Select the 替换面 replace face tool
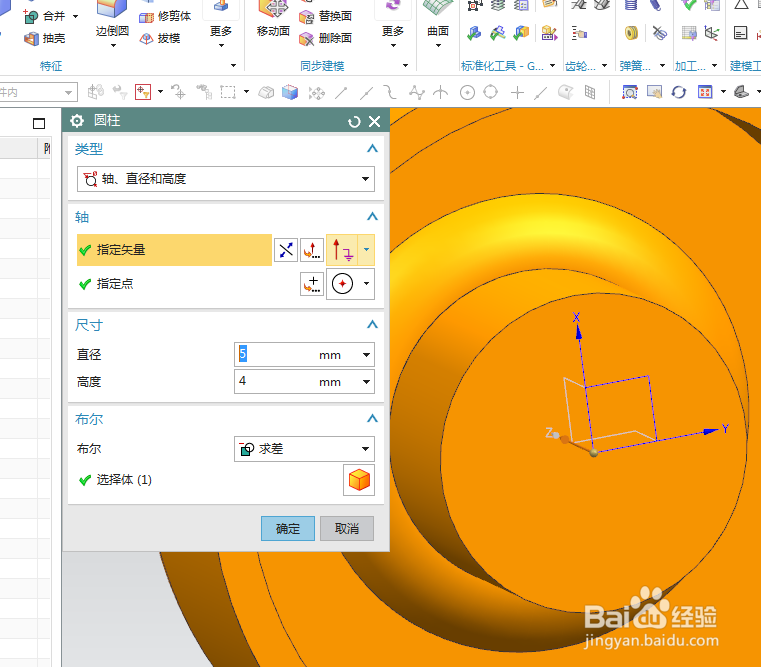The width and height of the screenshot is (761, 667). (326, 17)
